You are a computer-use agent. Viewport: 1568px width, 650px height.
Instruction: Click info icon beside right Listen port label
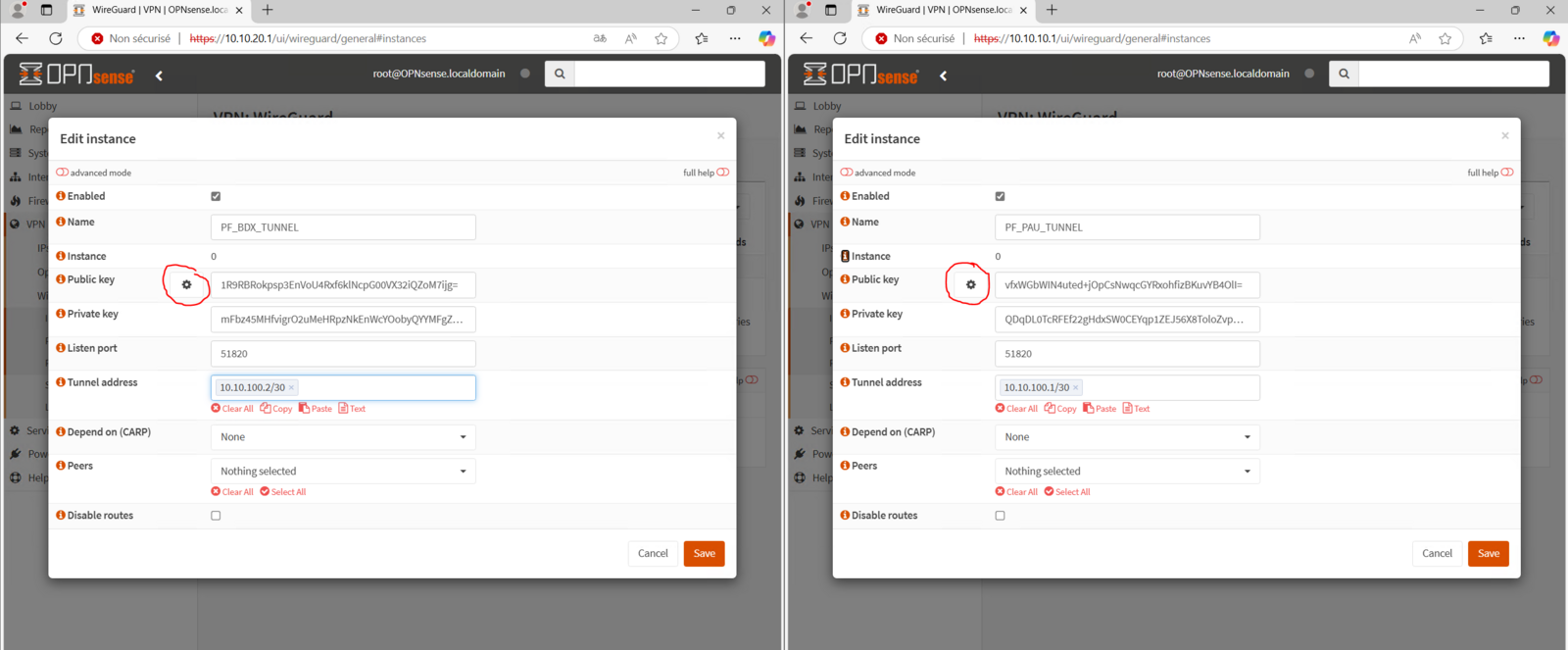click(x=845, y=348)
